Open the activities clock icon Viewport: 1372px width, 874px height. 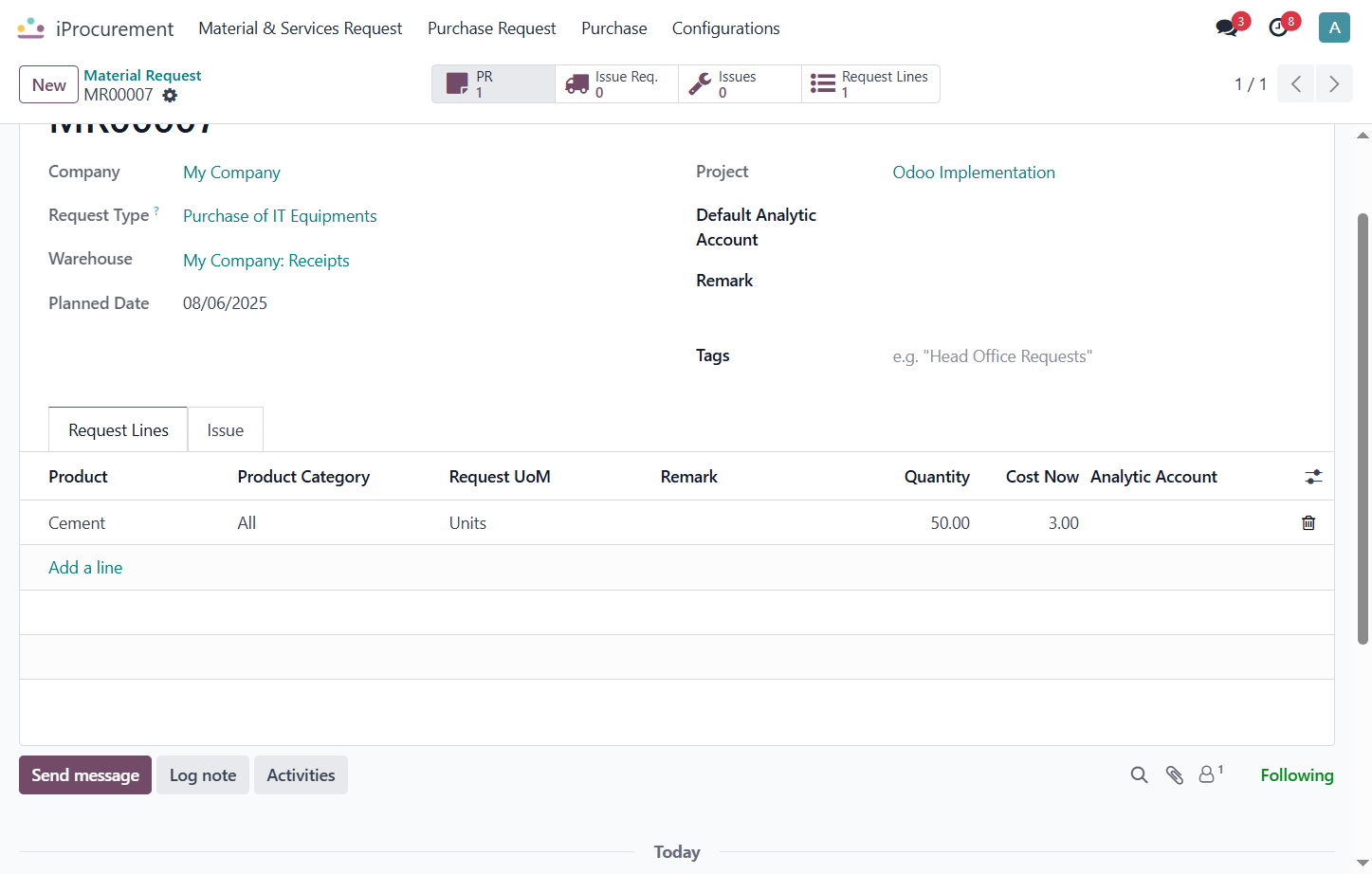click(1278, 27)
